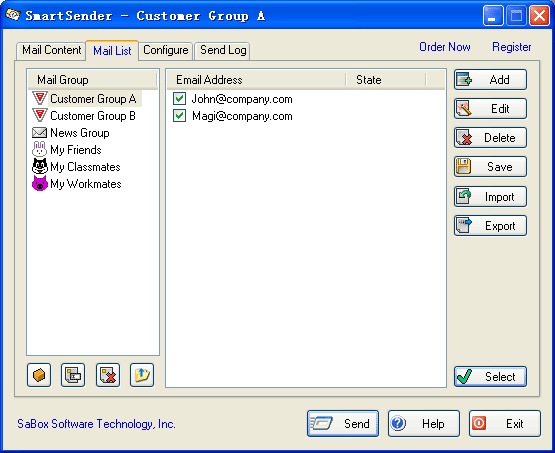Select the Magi@company.com address text
Screen dimensions: 555x453
click(x=242, y=116)
